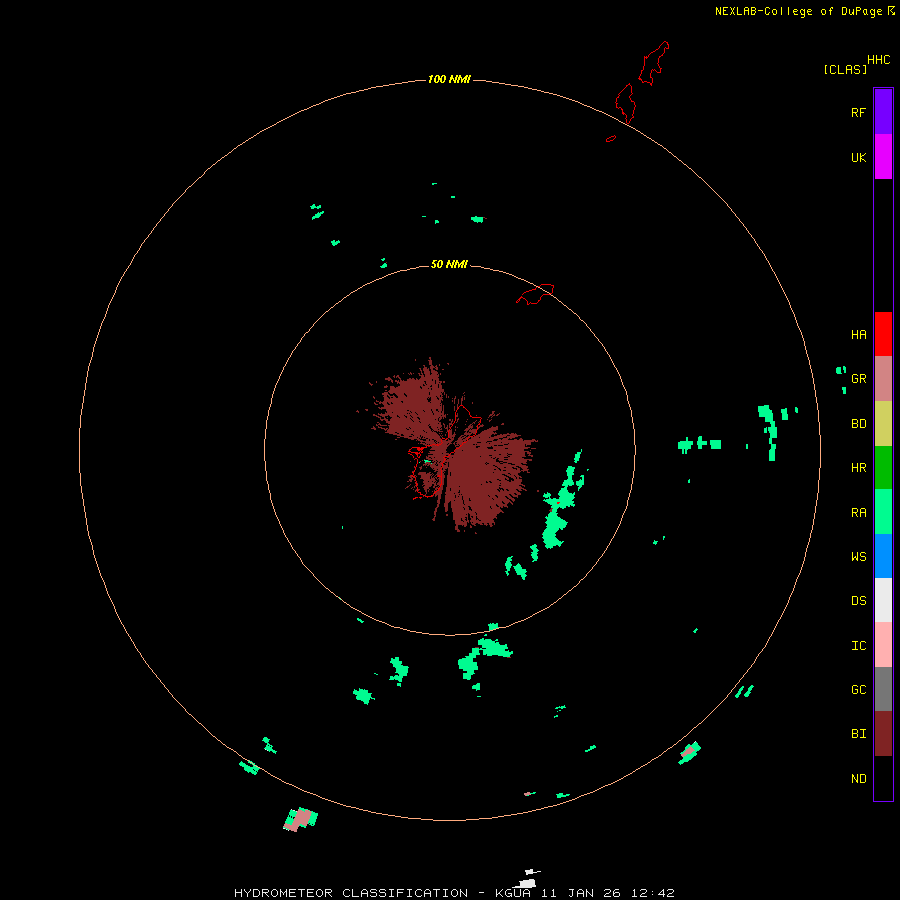The width and height of the screenshot is (900, 900).
Task: Click the '[CLAS]' units label
Action: tap(845, 69)
